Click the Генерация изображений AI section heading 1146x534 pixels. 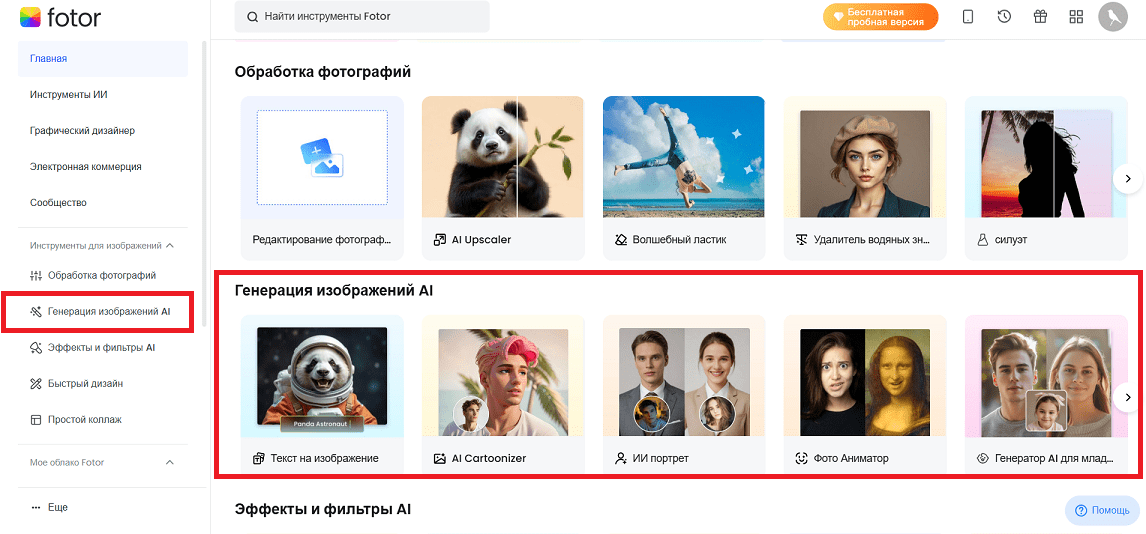[x=334, y=291]
